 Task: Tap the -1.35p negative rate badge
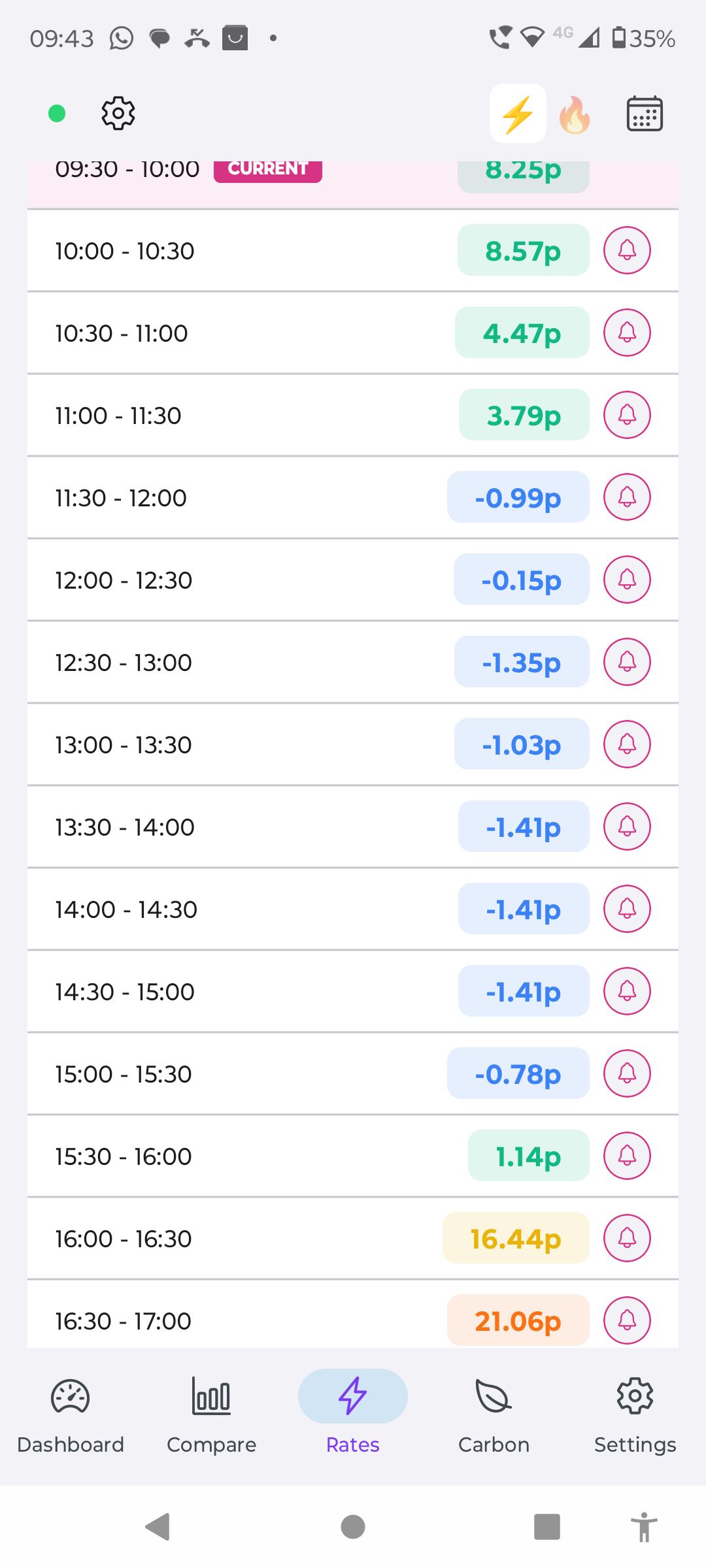click(522, 662)
